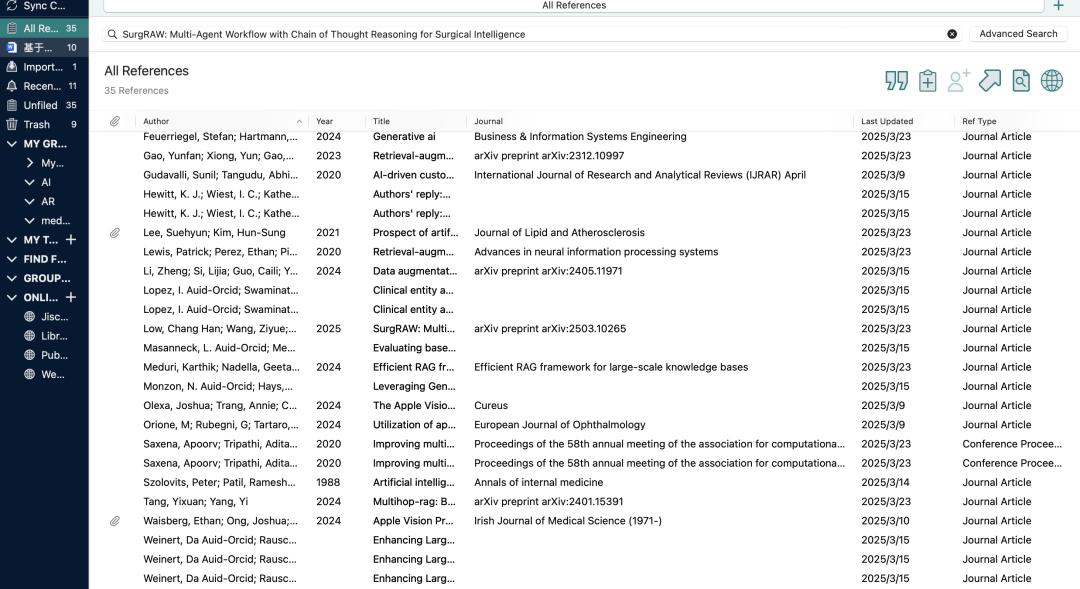Screen dimensions: 1080x589
Task: Click into the library search field
Action: click(530, 34)
